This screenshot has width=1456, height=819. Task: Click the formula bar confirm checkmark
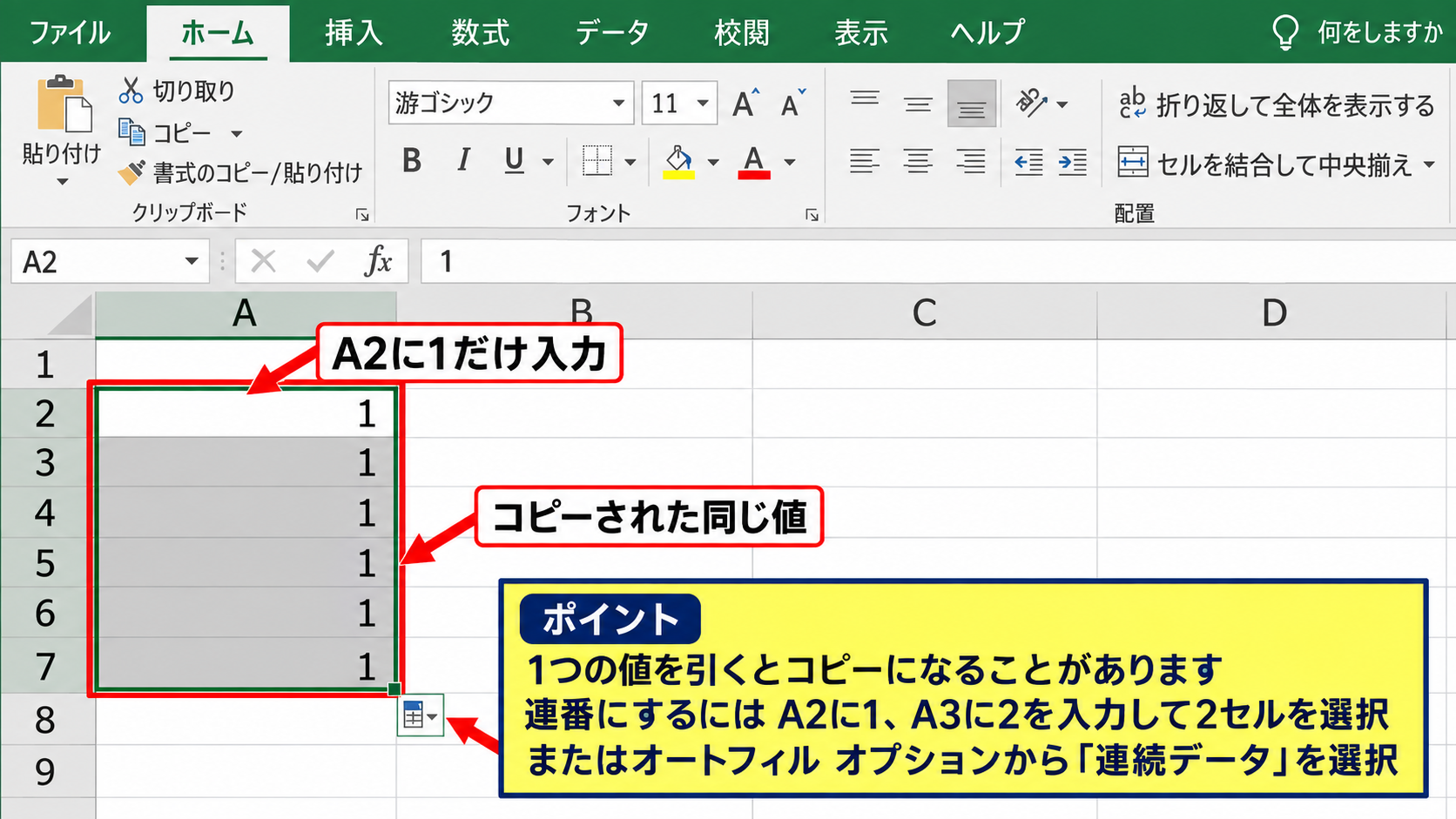click(320, 261)
